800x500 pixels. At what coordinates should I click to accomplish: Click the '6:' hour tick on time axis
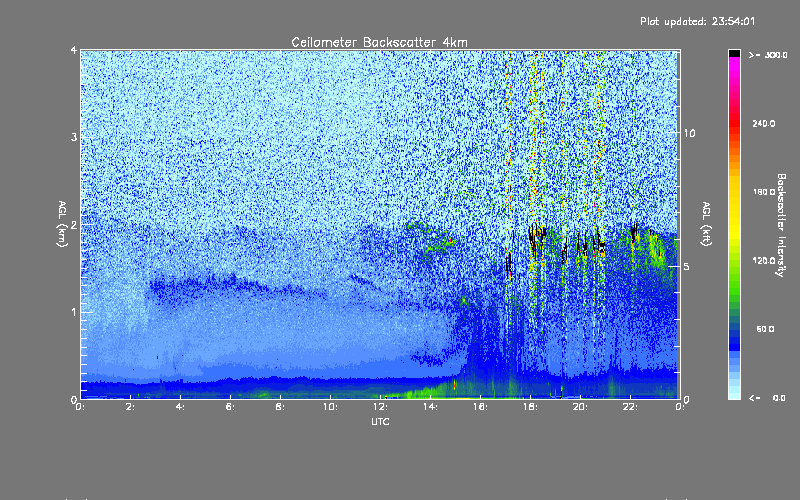(x=231, y=407)
